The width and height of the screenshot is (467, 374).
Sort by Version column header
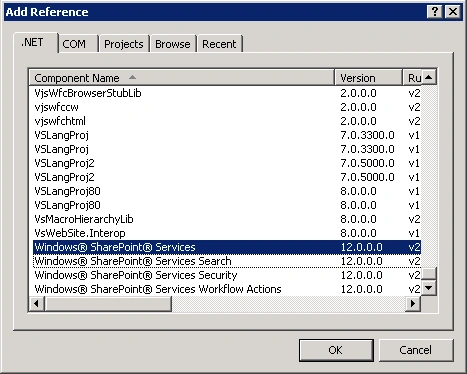[x=368, y=78]
